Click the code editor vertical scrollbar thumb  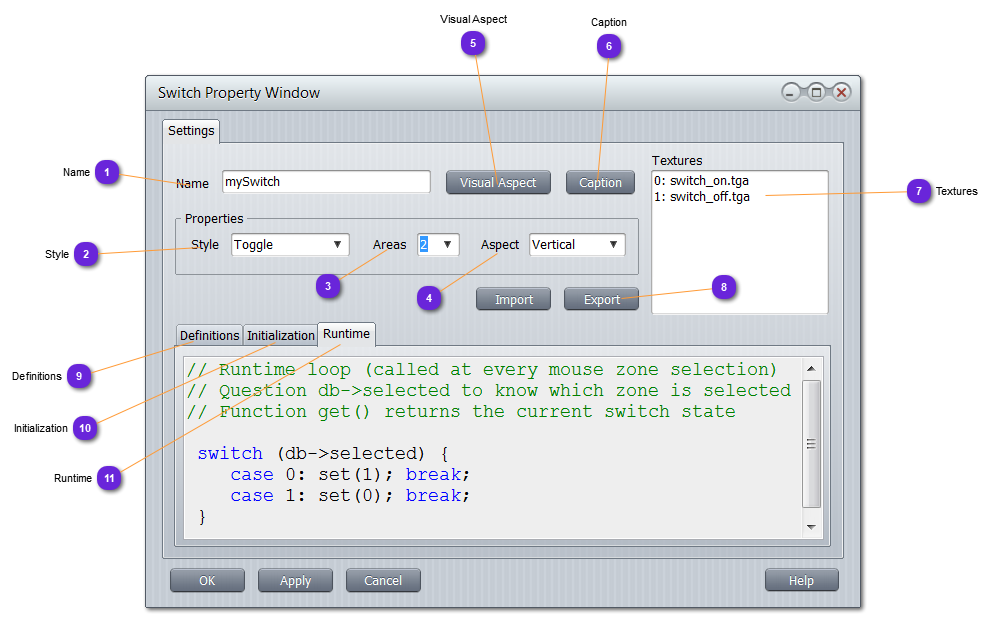[x=811, y=443]
